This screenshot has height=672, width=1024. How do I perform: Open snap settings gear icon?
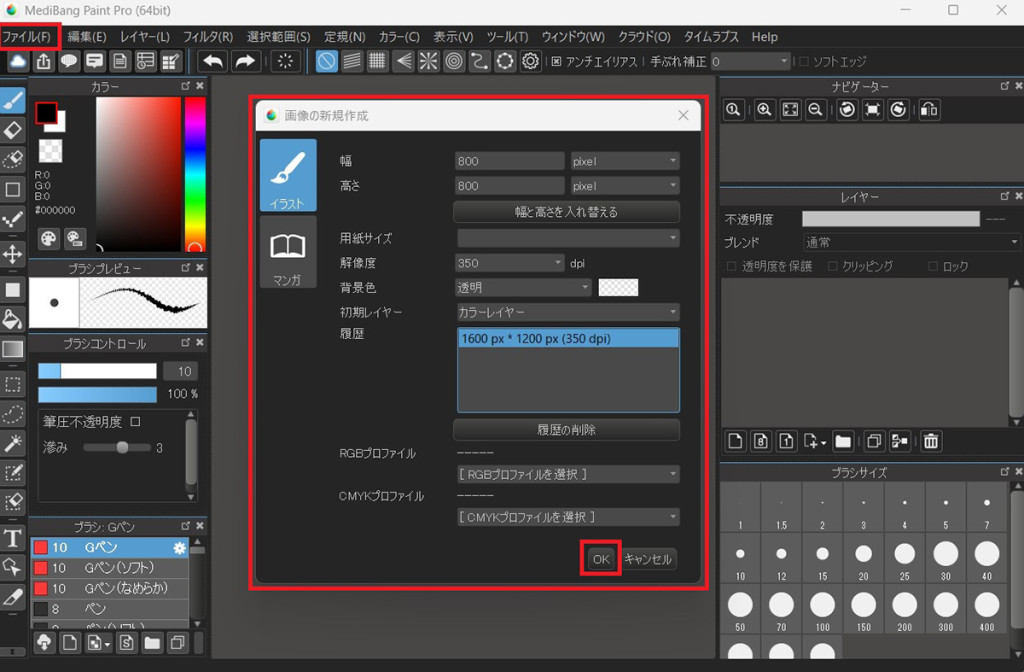[530, 61]
